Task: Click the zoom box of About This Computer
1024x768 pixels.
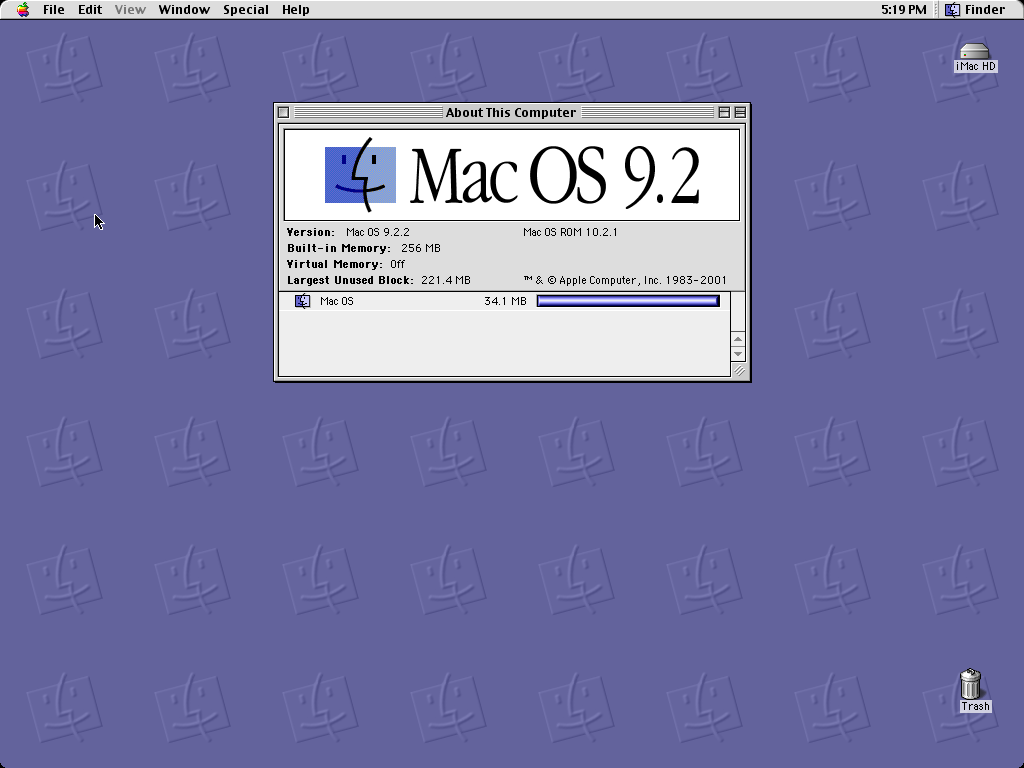Action: 724,112
